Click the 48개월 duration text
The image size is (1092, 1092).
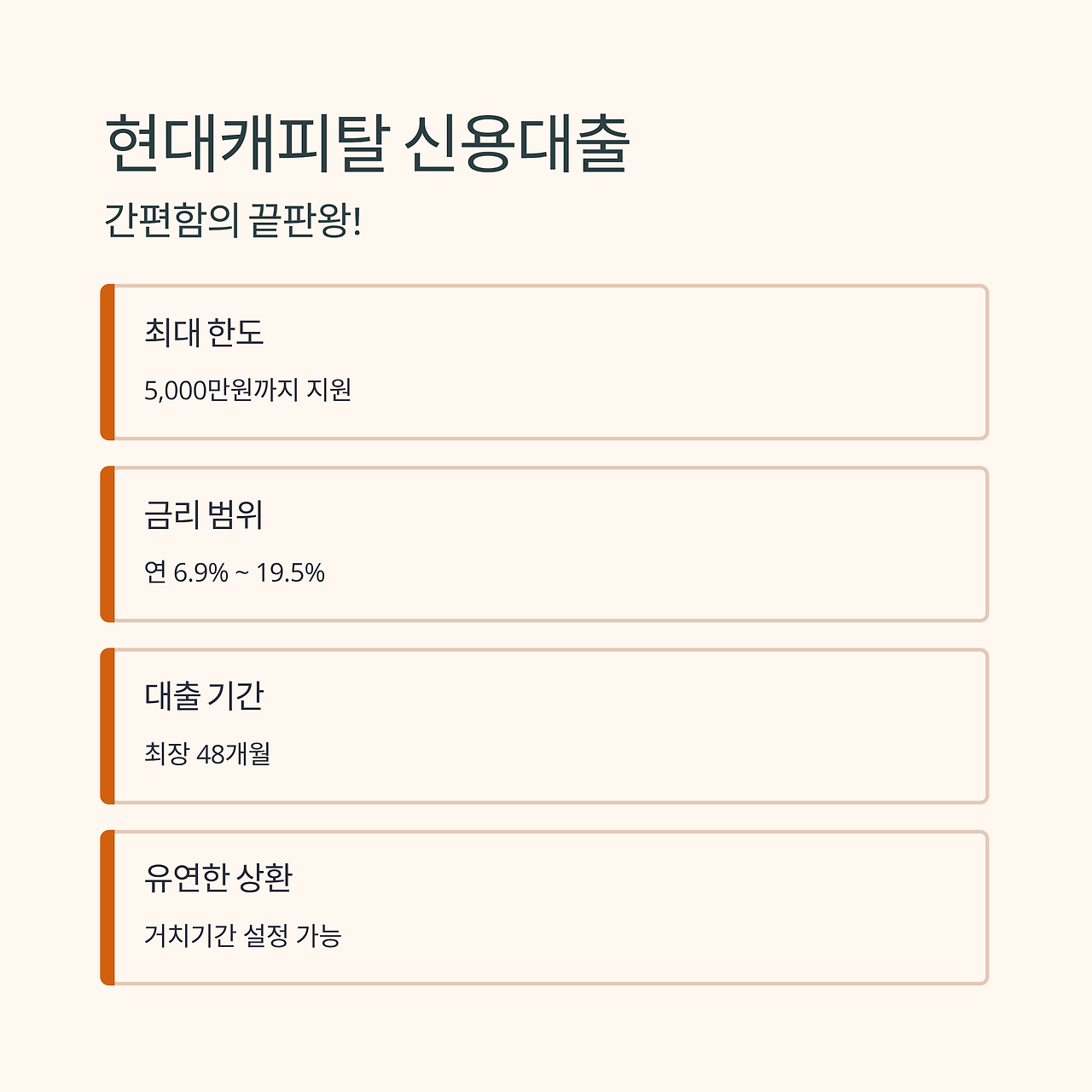(x=233, y=754)
